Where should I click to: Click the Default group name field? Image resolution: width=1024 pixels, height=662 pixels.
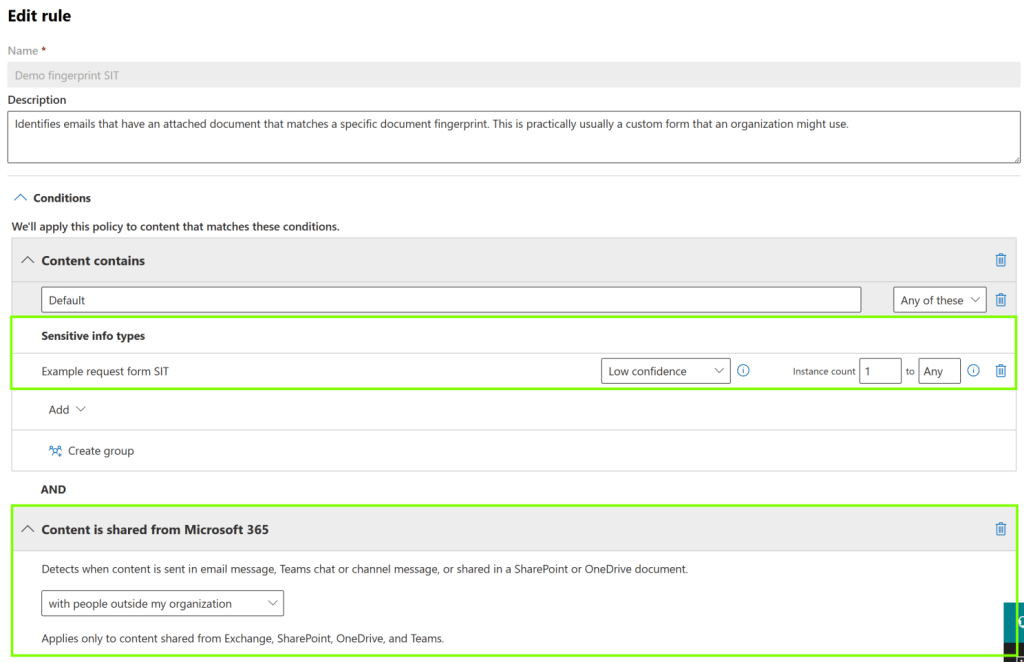450,300
